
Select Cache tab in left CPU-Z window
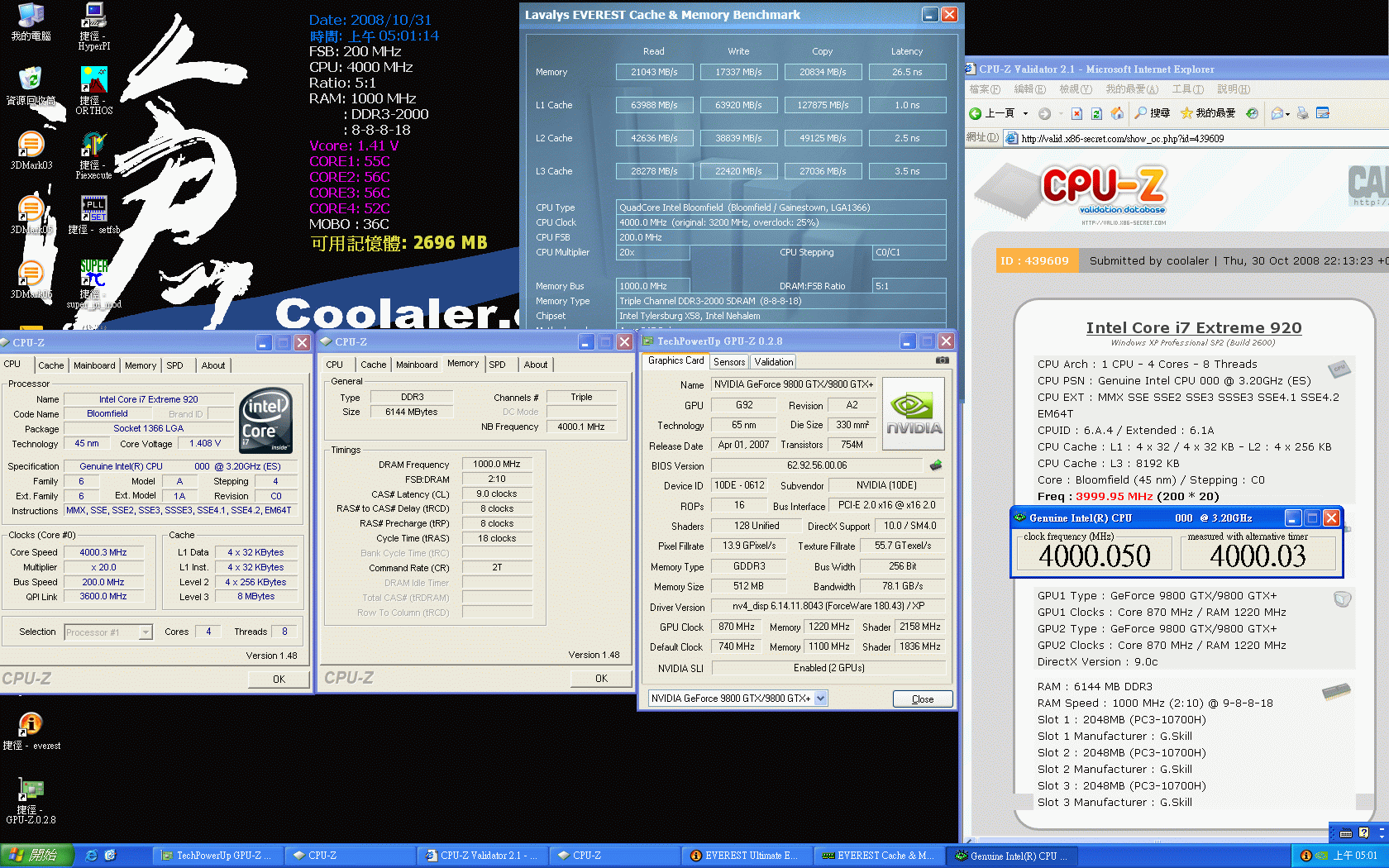pos(51,365)
